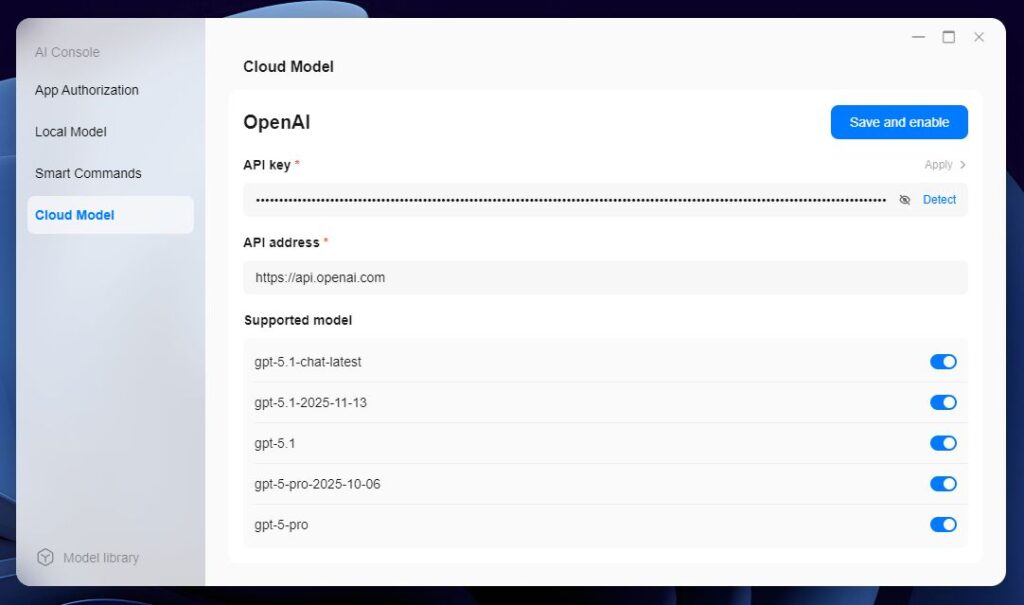Open the App Authorization section
This screenshot has width=1024, height=605.
click(x=87, y=90)
